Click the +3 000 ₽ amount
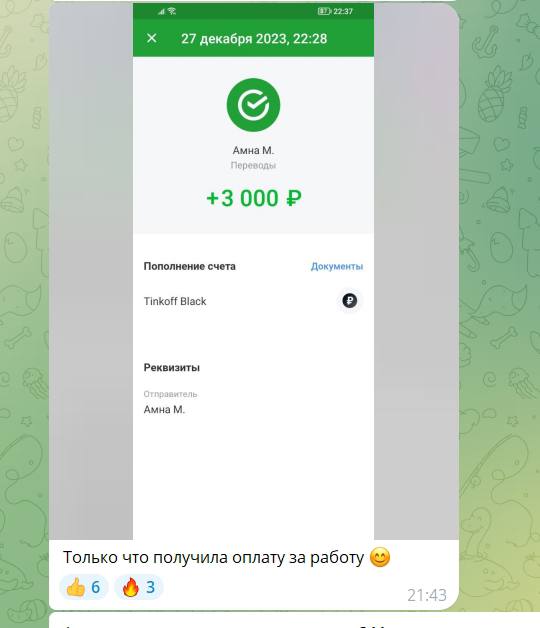540x628 pixels. pyautogui.click(x=254, y=198)
